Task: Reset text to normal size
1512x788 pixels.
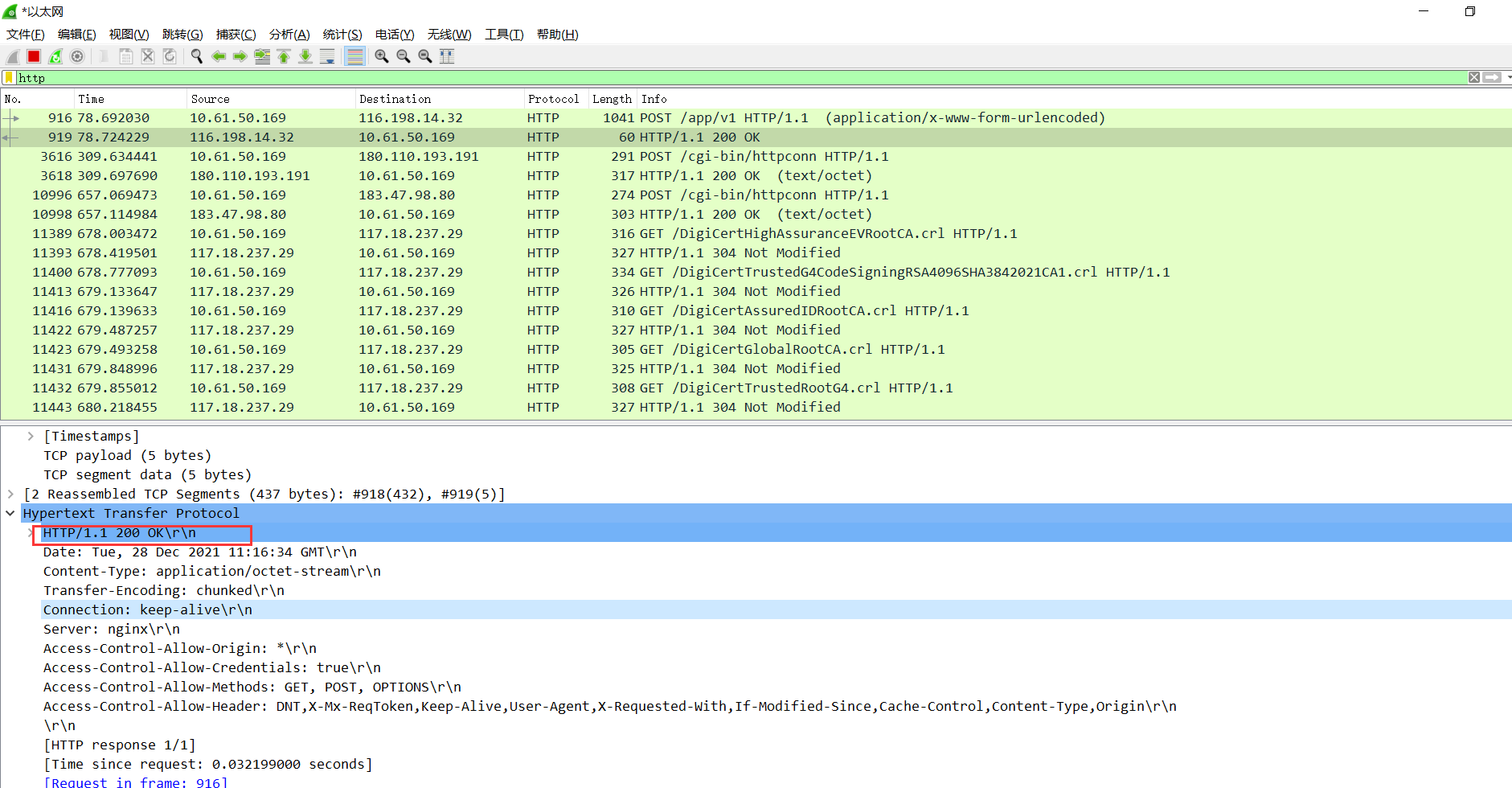Action: [x=425, y=56]
